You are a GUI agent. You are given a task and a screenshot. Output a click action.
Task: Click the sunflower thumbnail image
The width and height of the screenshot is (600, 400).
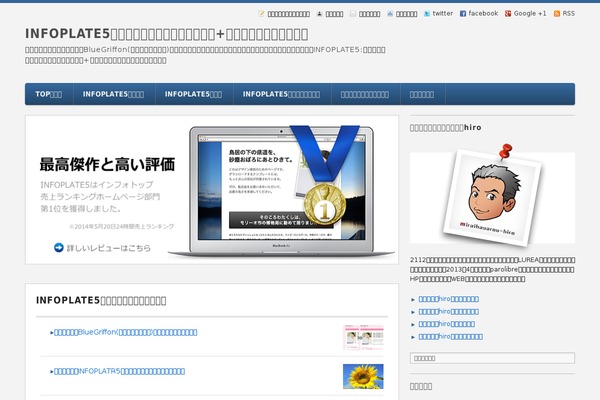point(363,376)
